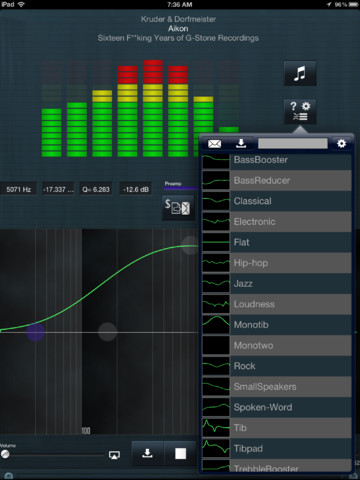Stop playback with the white square button
This screenshot has height=480, width=360.
click(180, 453)
